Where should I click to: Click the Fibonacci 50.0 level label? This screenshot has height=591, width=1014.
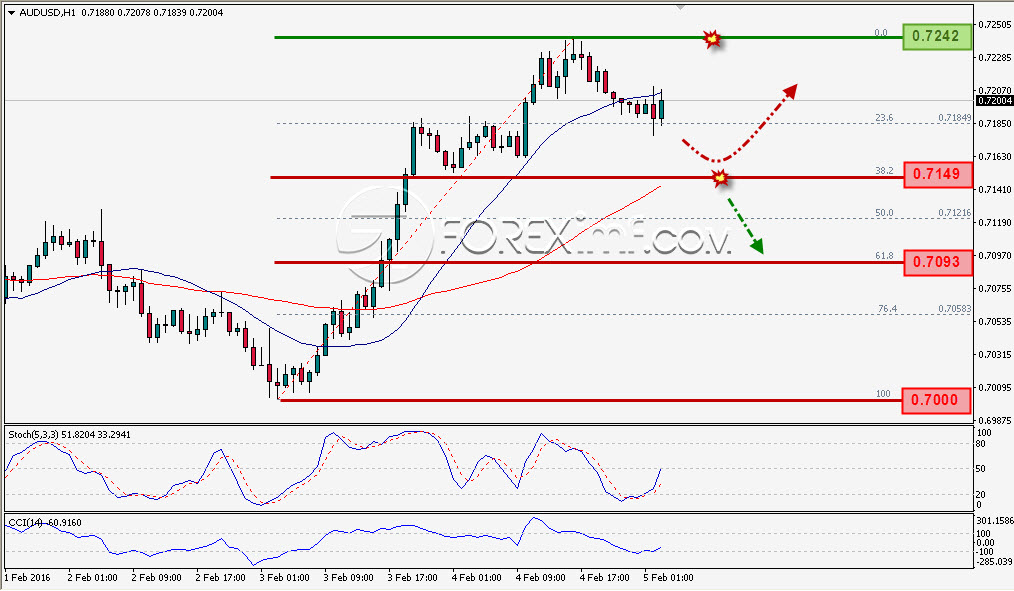tap(884, 213)
